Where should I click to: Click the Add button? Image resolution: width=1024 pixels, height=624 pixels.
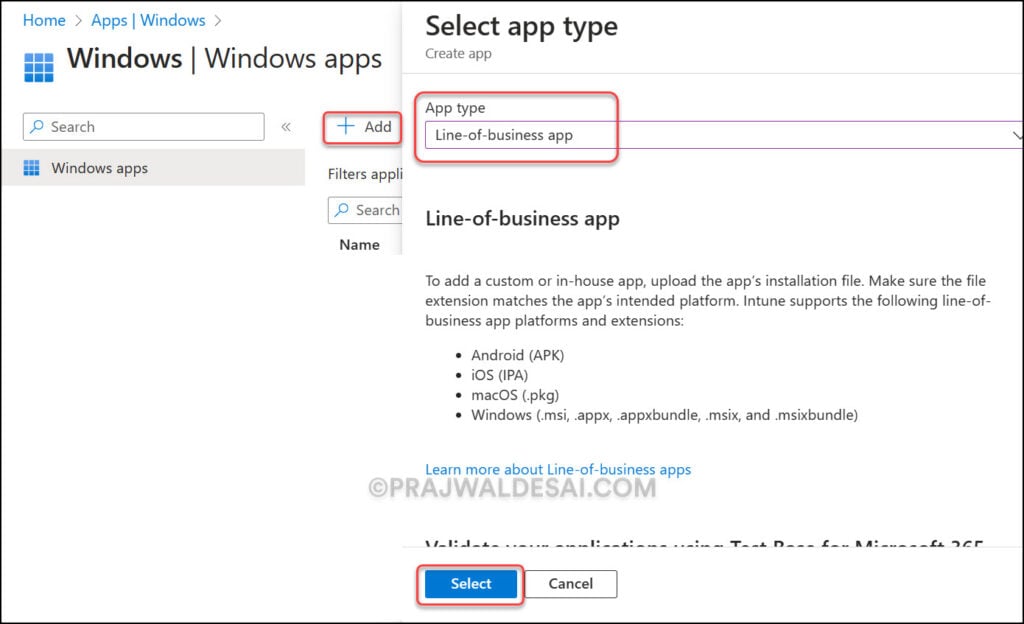(x=363, y=127)
